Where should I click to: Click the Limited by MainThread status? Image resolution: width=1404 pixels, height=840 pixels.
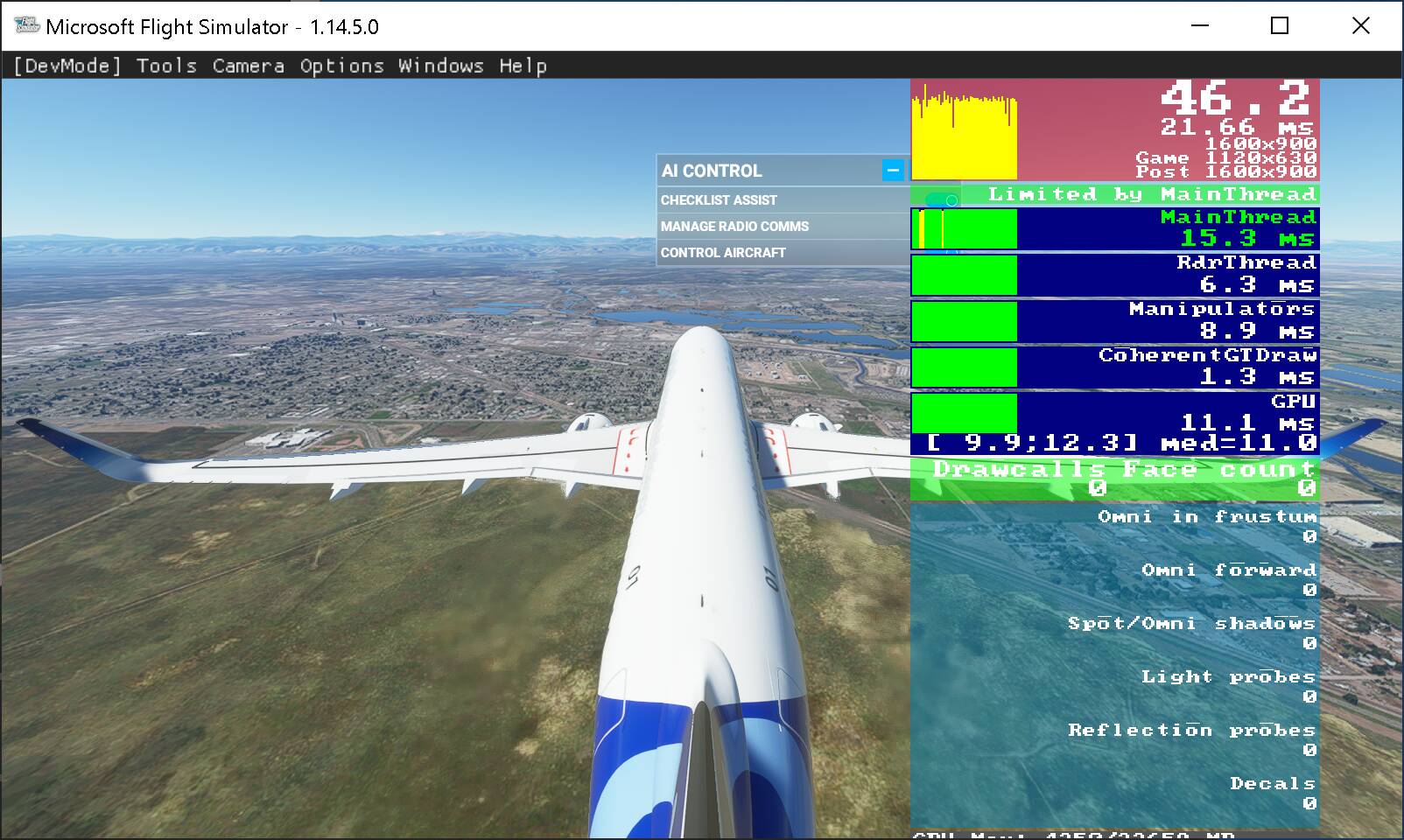click(1152, 194)
